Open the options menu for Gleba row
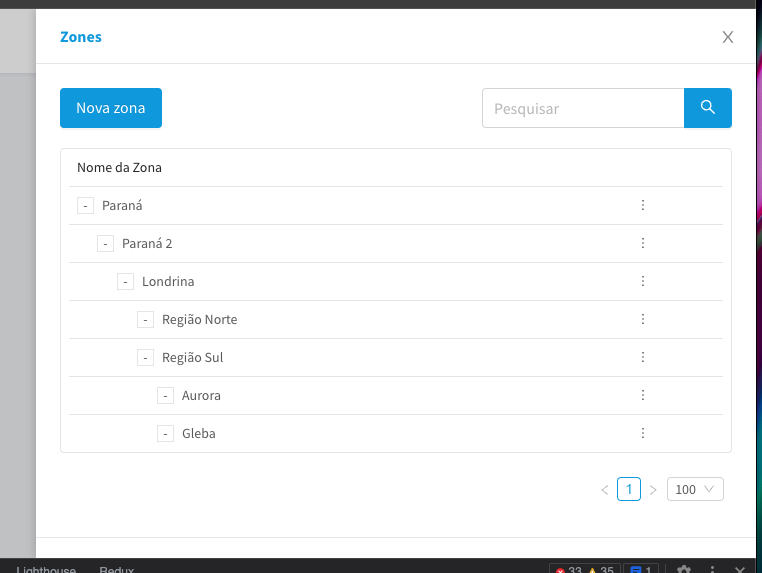The height and width of the screenshot is (573, 762). pyautogui.click(x=643, y=433)
